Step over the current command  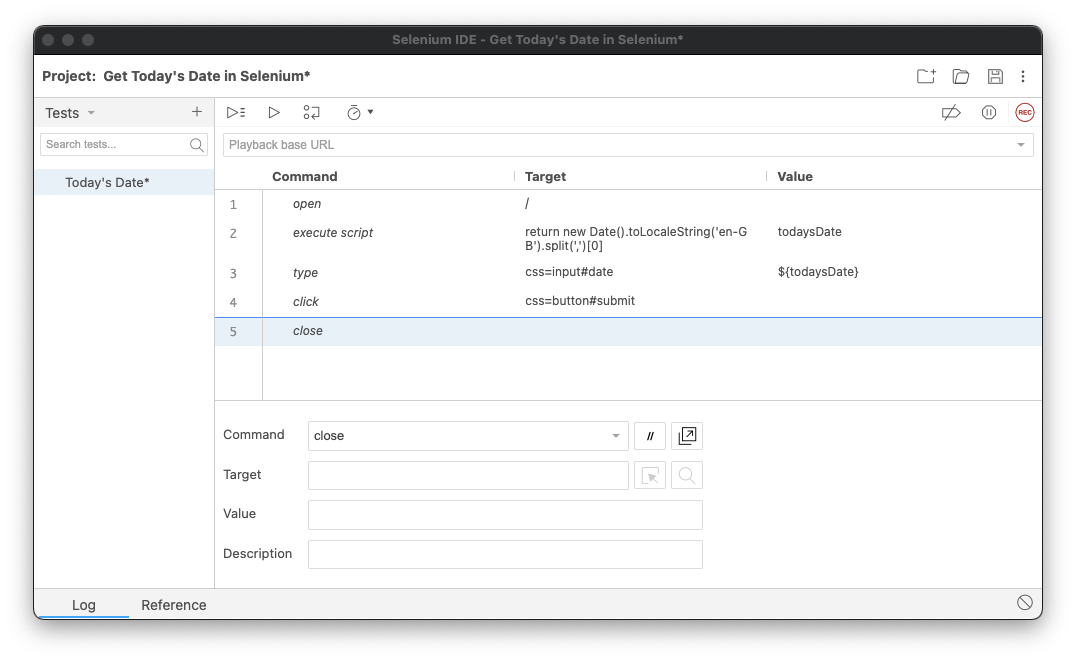pyautogui.click(x=311, y=112)
